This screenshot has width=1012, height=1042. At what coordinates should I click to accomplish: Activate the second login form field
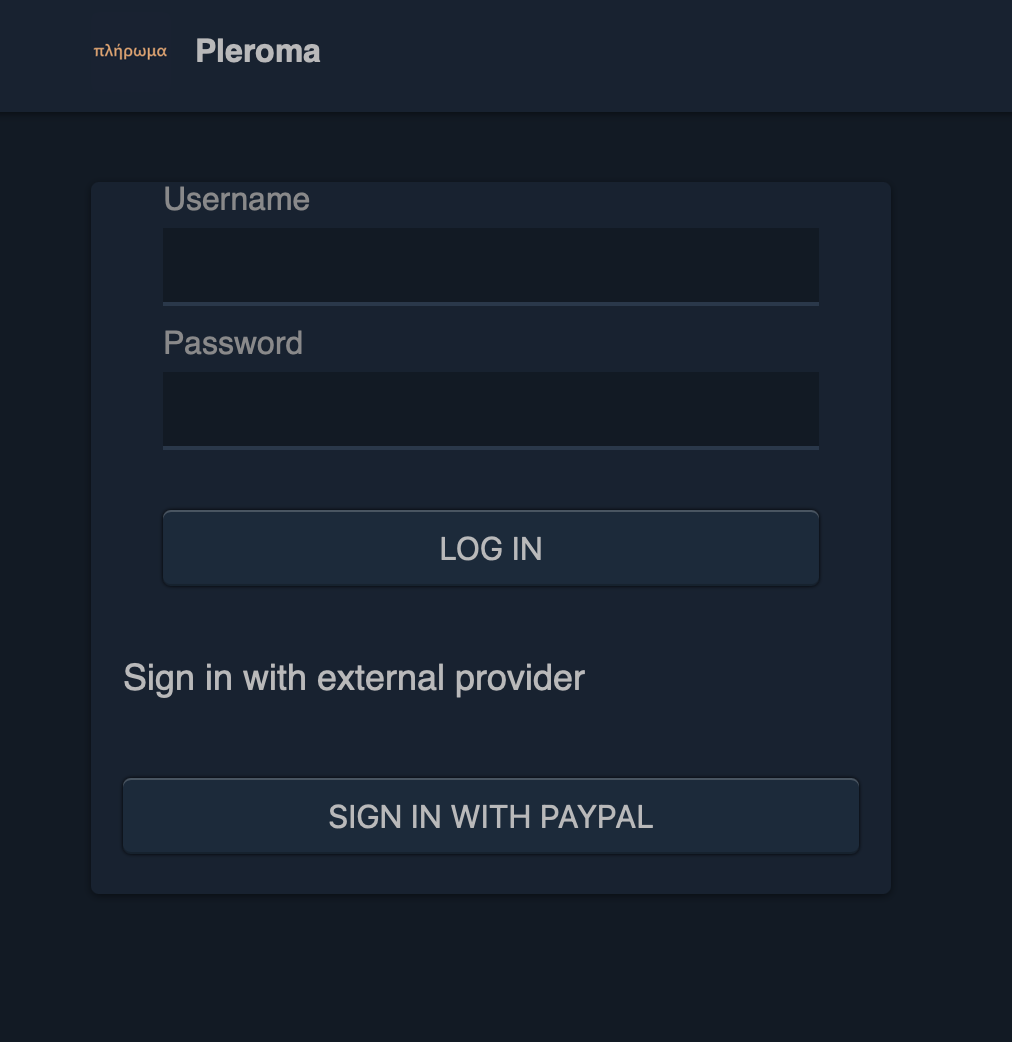click(x=490, y=409)
